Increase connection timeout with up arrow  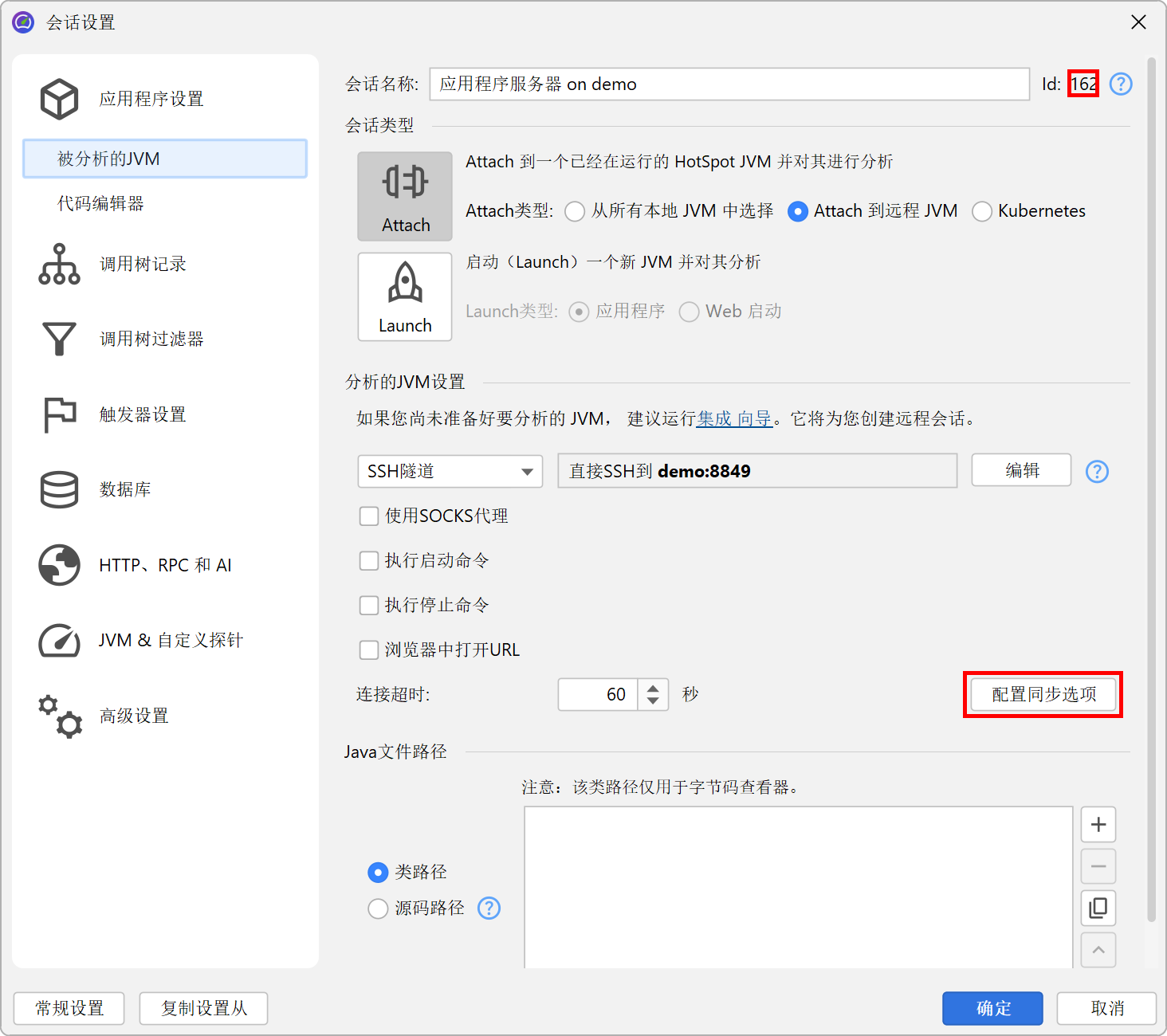tap(653, 688)
